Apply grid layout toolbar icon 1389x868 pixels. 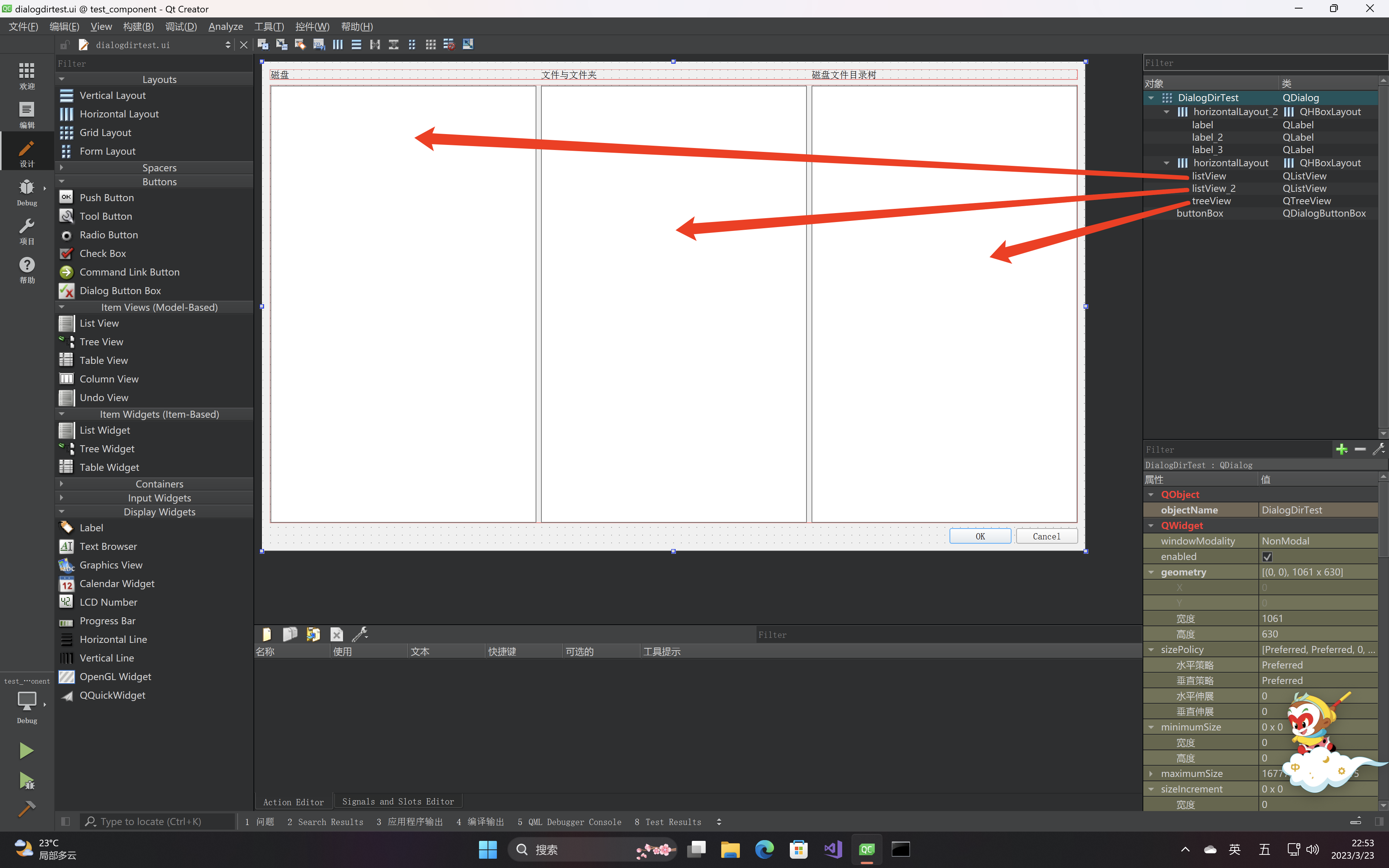[431, 44]
